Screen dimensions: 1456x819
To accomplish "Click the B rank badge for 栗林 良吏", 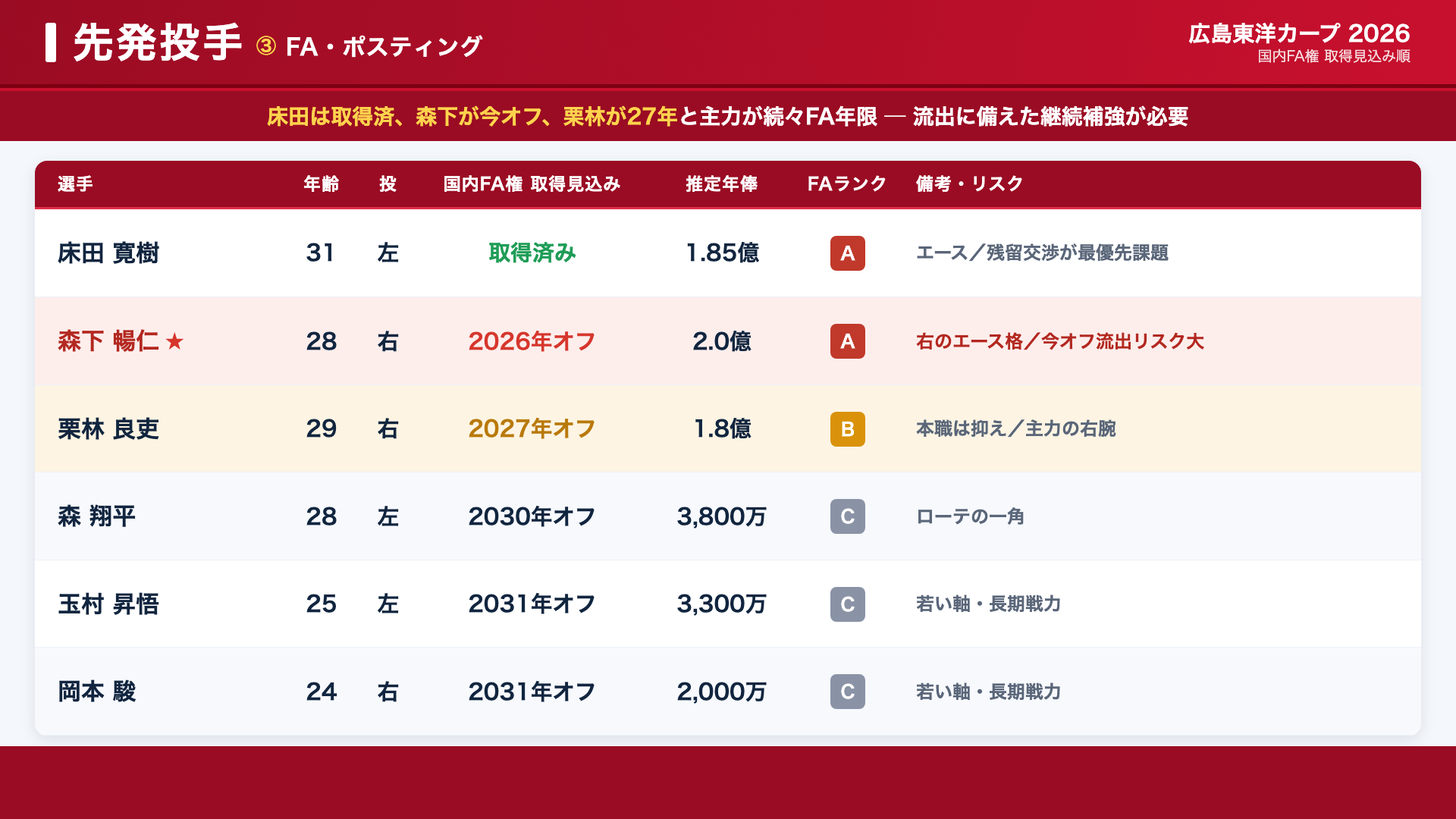I will 847,429.
